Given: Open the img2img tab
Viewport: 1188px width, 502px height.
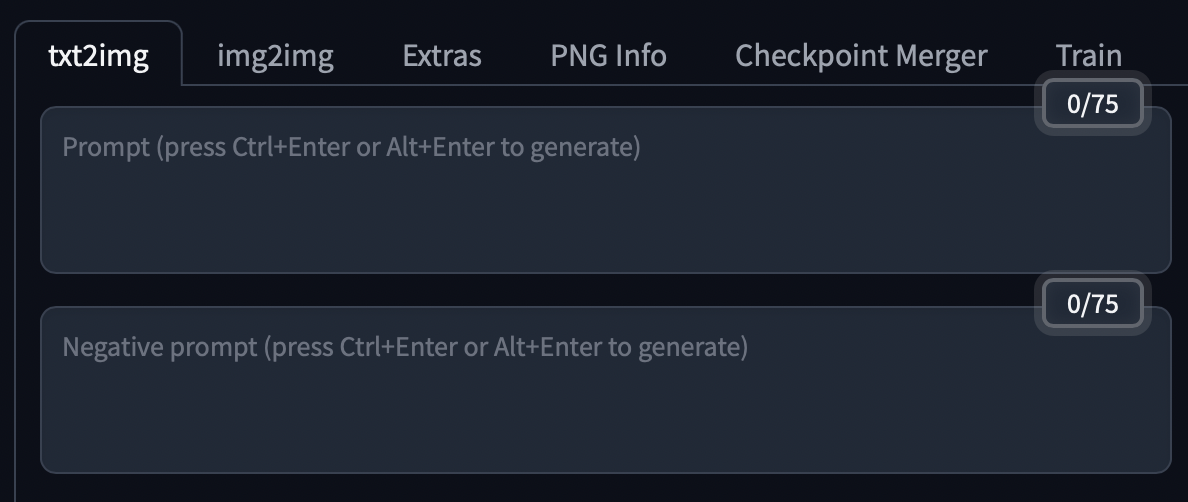Looking at the screenshot, I should click(275, 55).
